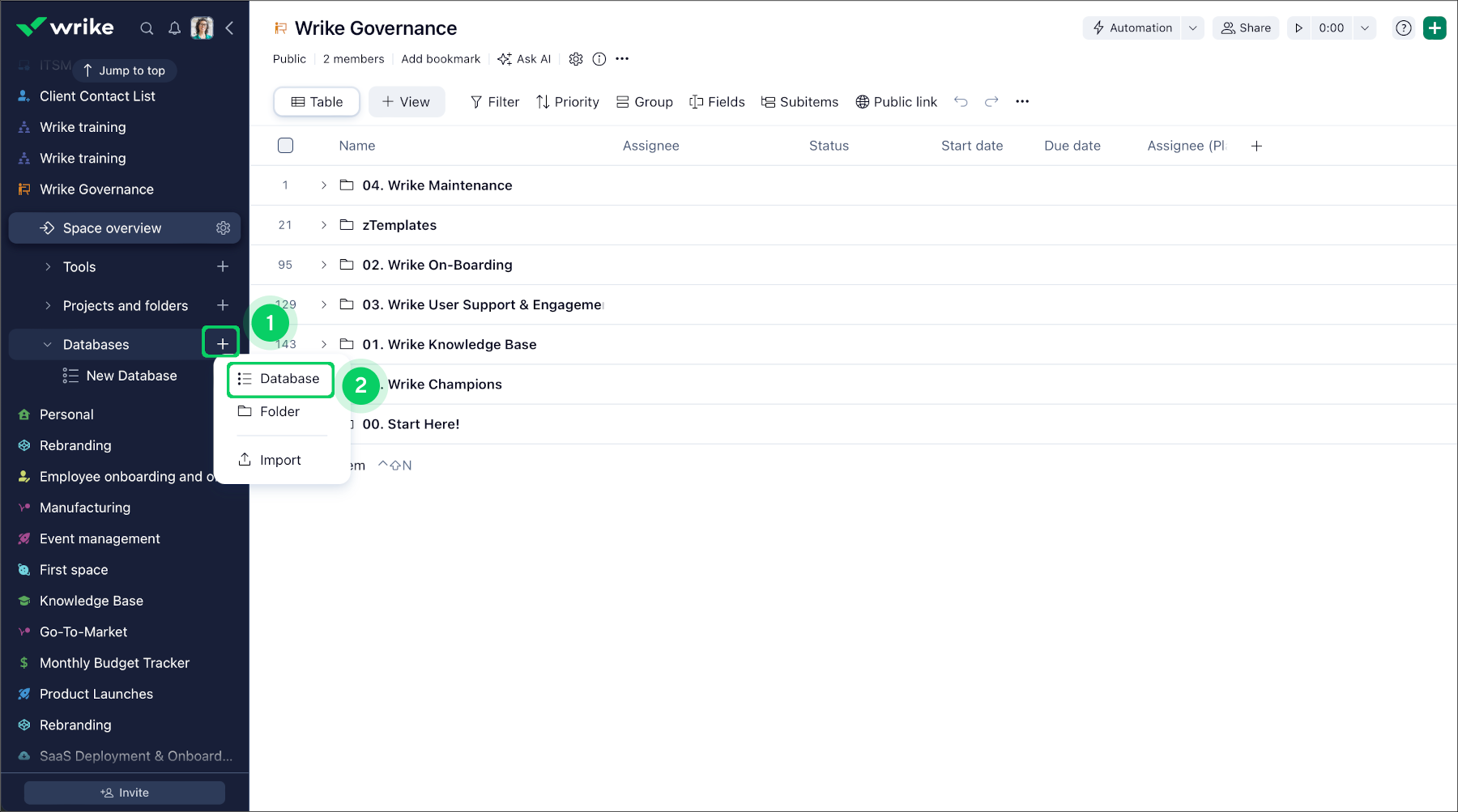The height and width of the screenshot is (812, 1458).
Task: Expand the 04. Wrike Maintenance folder
Action: pos(323,185)
